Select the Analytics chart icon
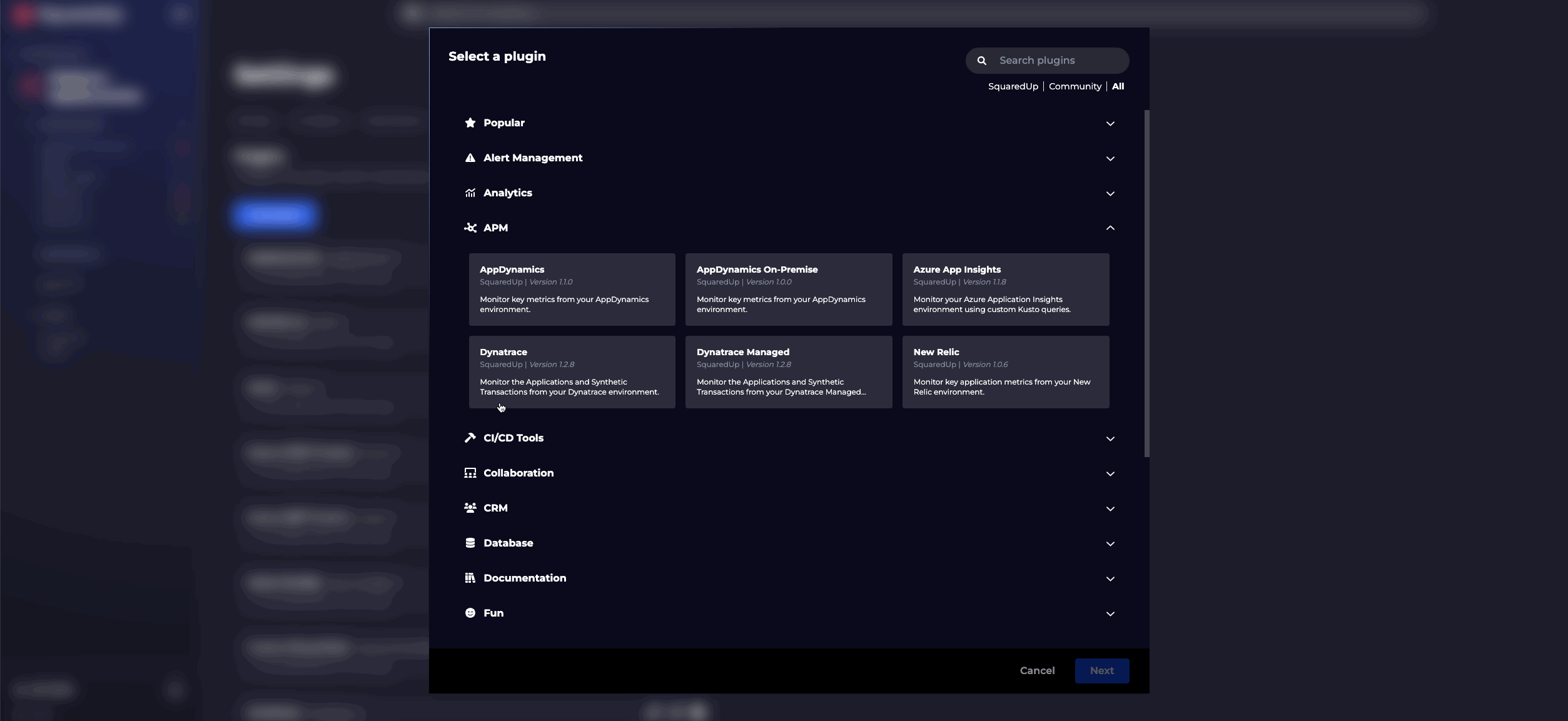This screenshot has width=1568, height=721. (470, 193)
